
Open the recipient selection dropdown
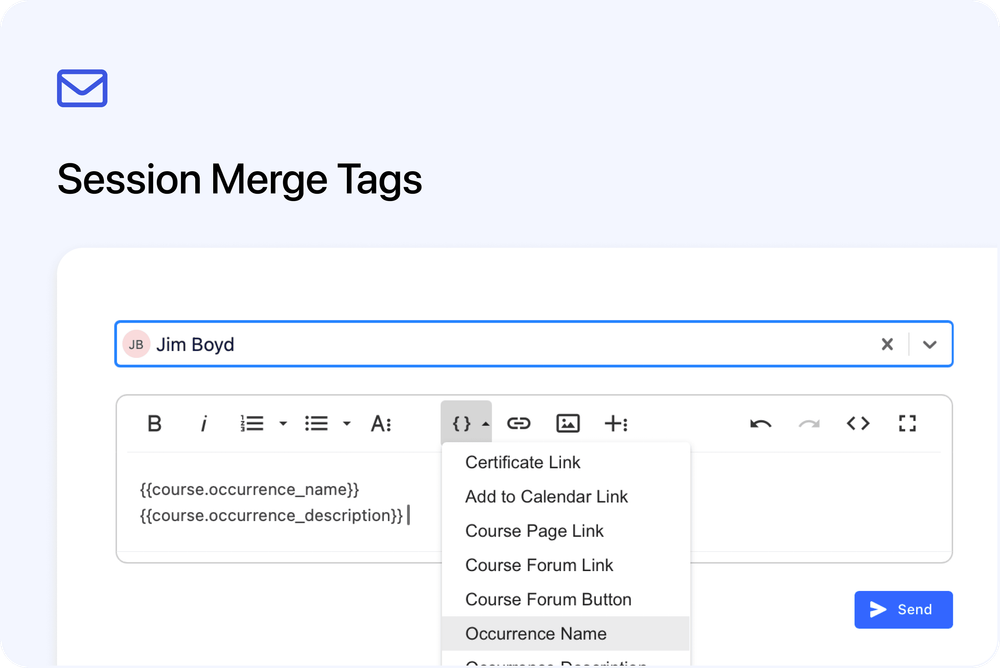(x=930, y=343)
